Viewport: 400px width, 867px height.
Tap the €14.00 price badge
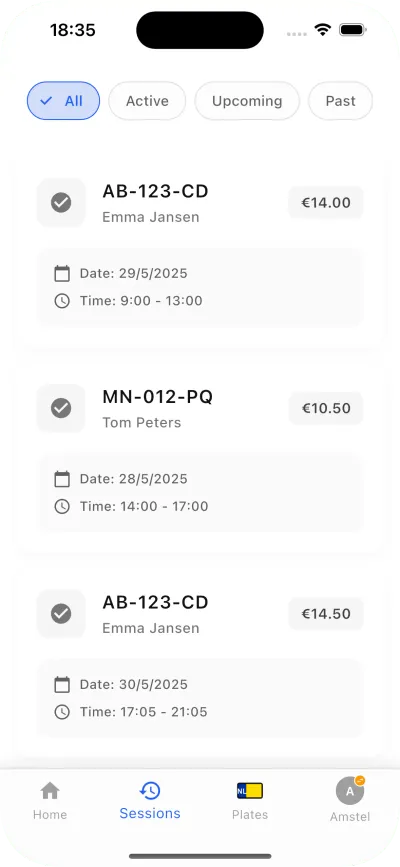(326, 202)
